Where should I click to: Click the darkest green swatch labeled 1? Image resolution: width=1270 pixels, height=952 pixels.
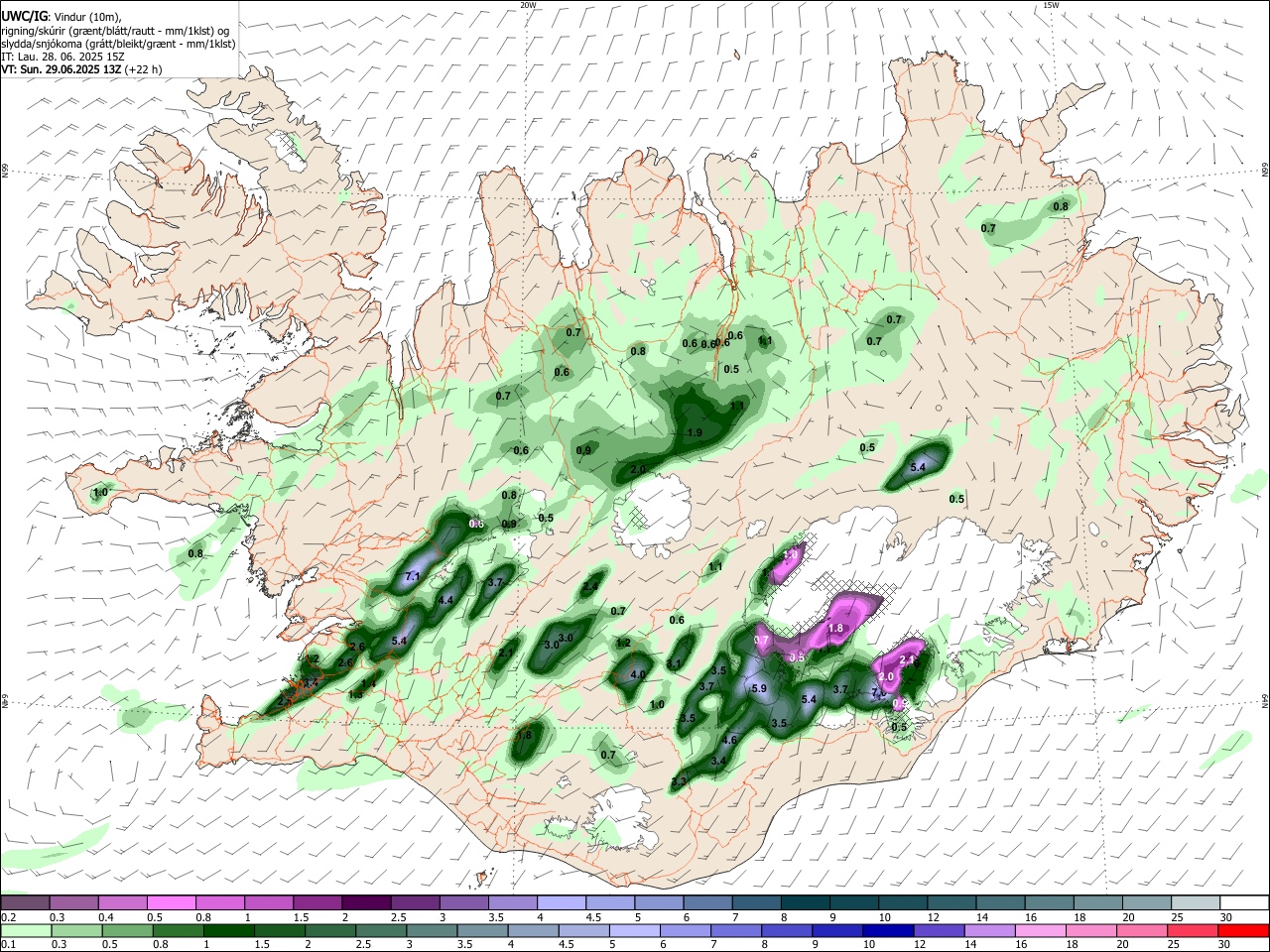[227, 931]
